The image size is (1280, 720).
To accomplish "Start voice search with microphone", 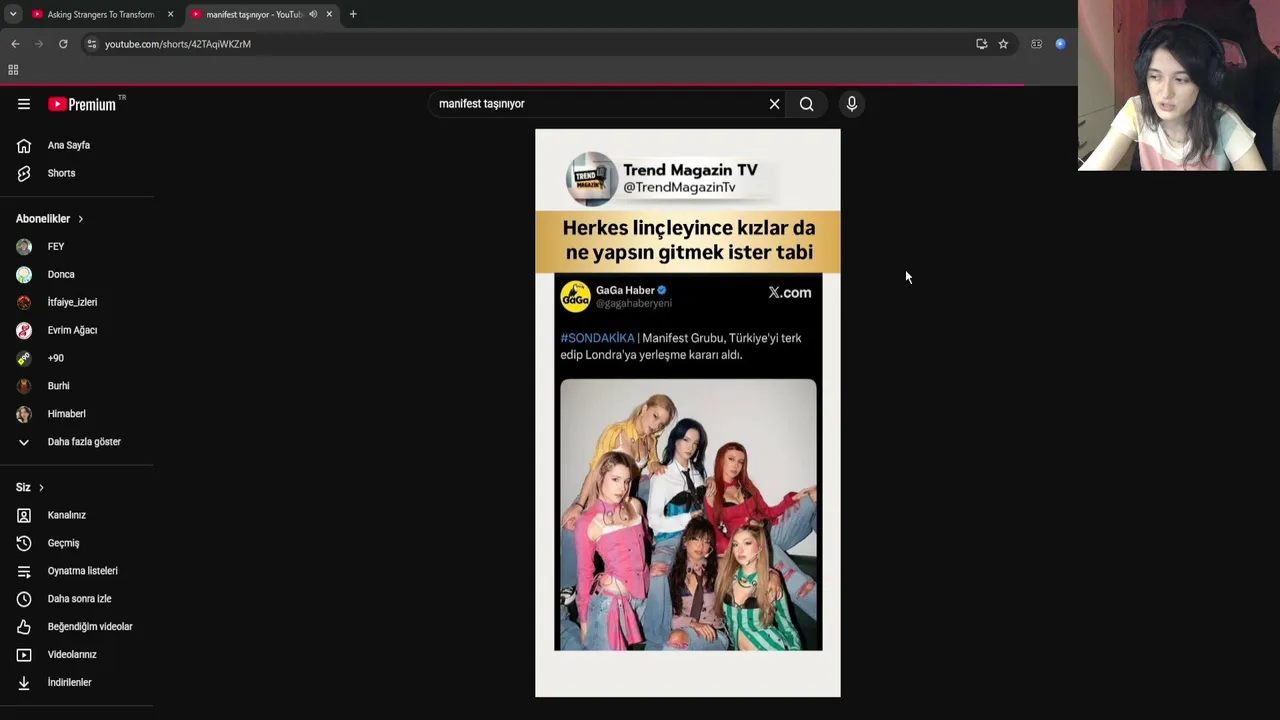I will pyautogui.click(x=852, y=104).
